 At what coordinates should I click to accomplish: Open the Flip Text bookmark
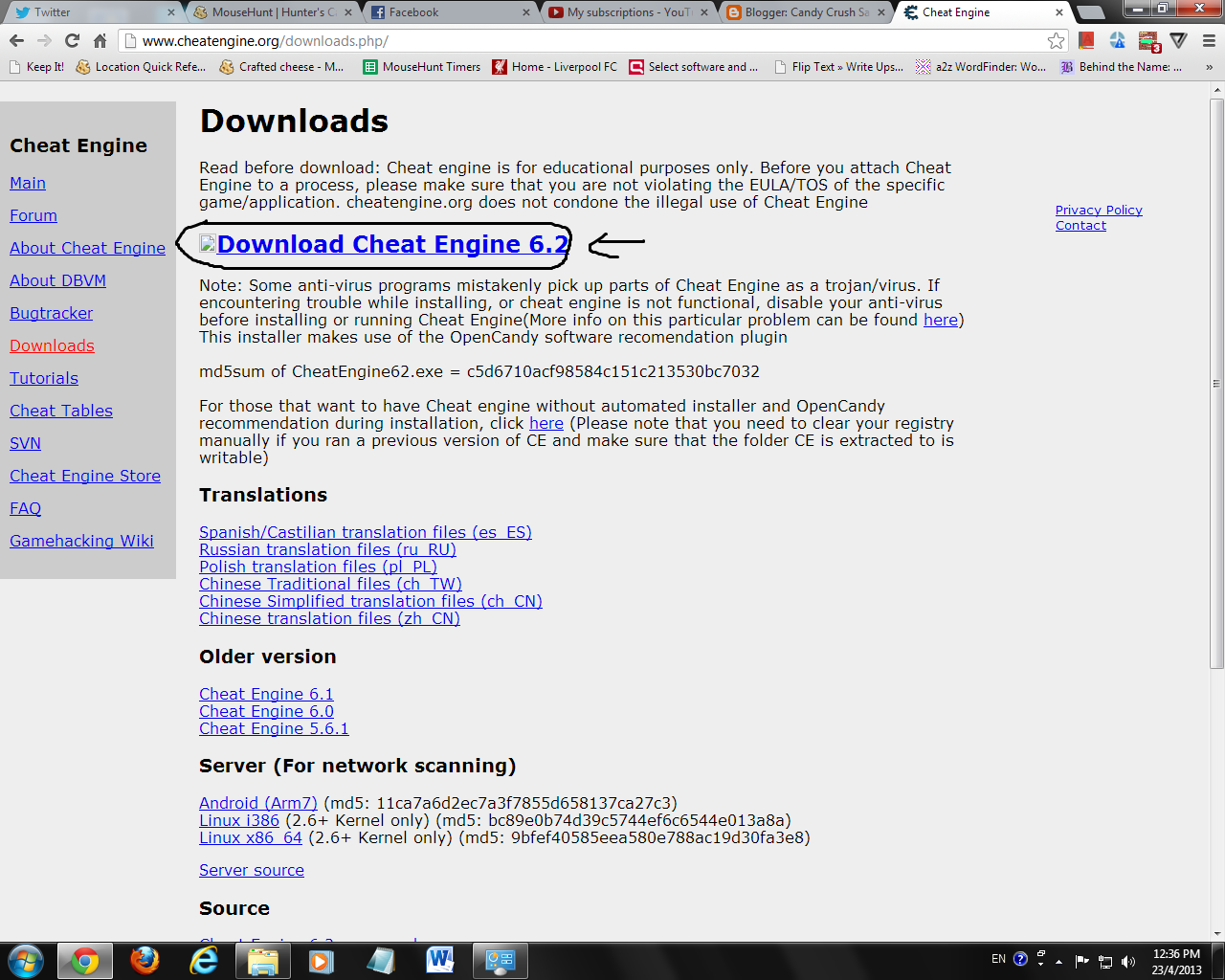click(838, 67)
